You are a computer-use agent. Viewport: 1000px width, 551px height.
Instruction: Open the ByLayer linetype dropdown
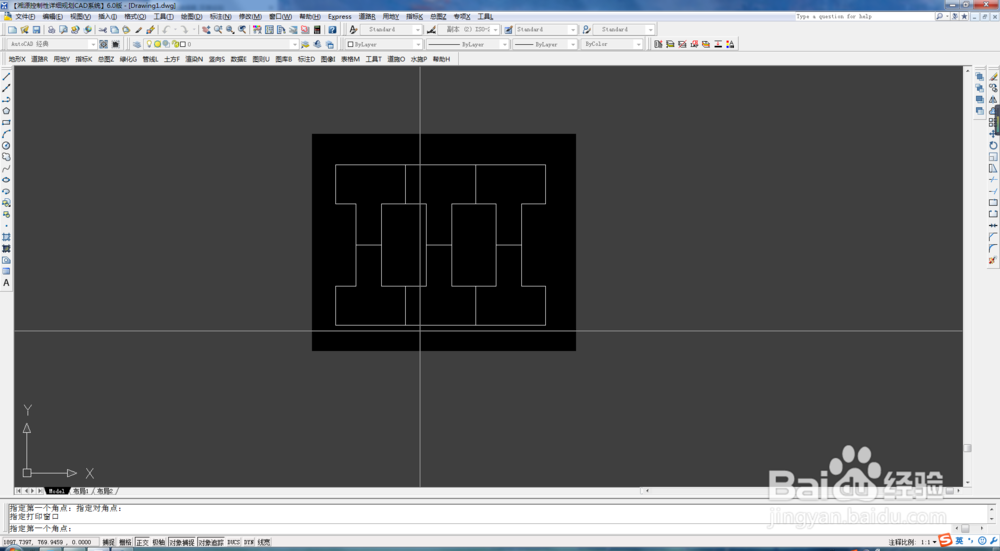pos(467,45)
